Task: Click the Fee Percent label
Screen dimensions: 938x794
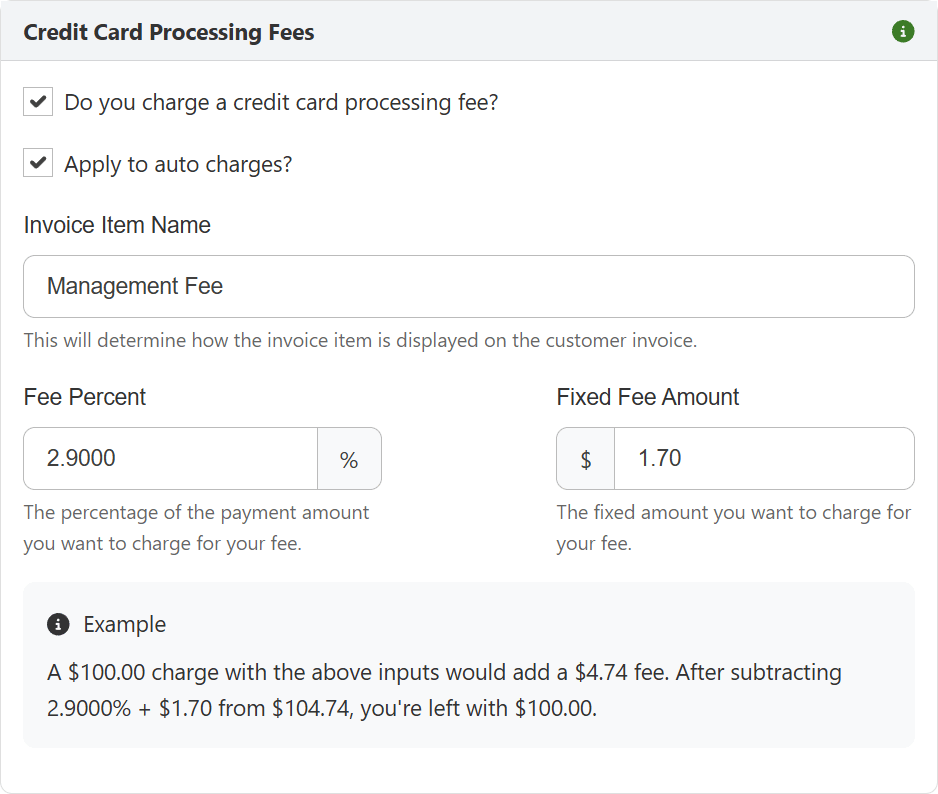Action: coord(84,397)
